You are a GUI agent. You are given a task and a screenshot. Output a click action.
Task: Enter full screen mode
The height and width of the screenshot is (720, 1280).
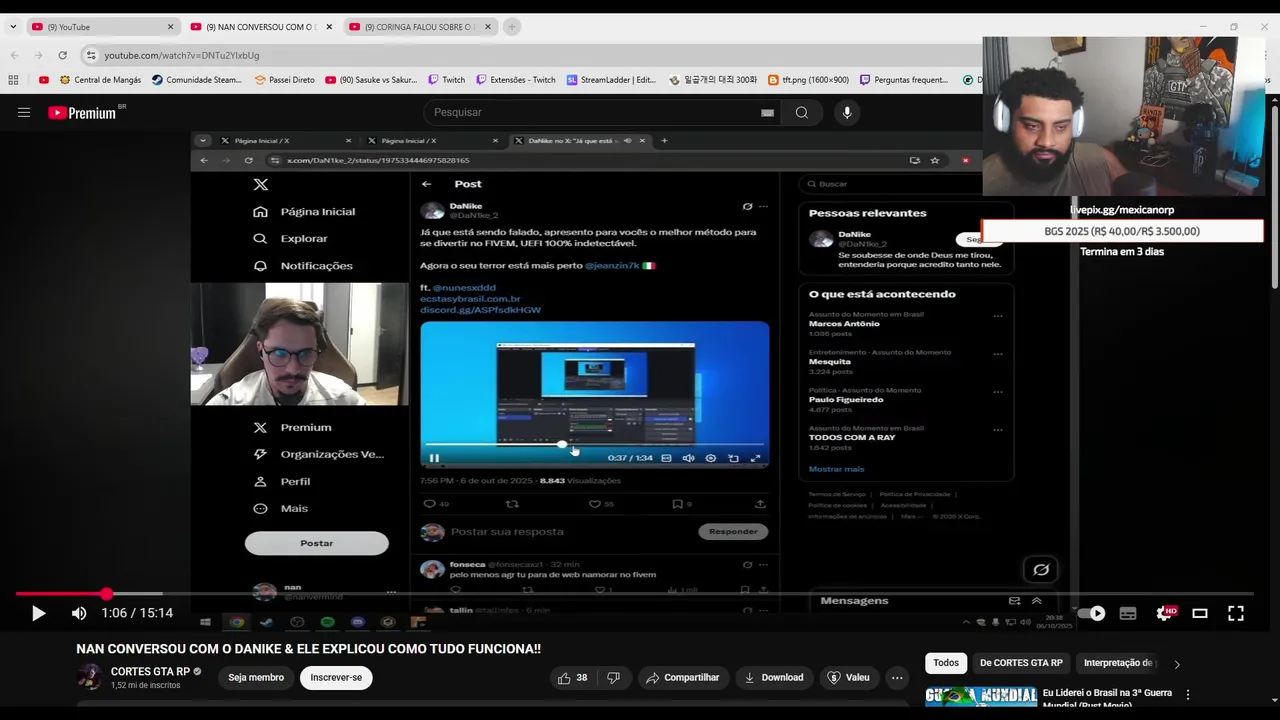(x=1236, y=613)
